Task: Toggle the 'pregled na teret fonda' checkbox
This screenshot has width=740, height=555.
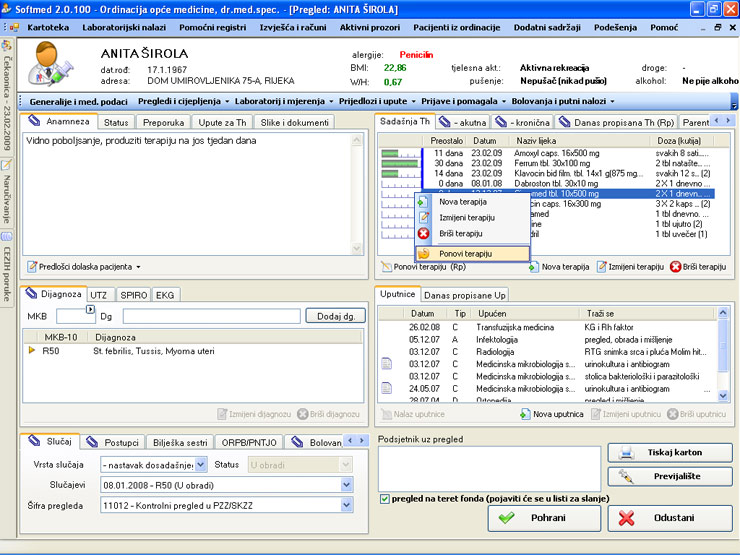Action: (385, 498)
